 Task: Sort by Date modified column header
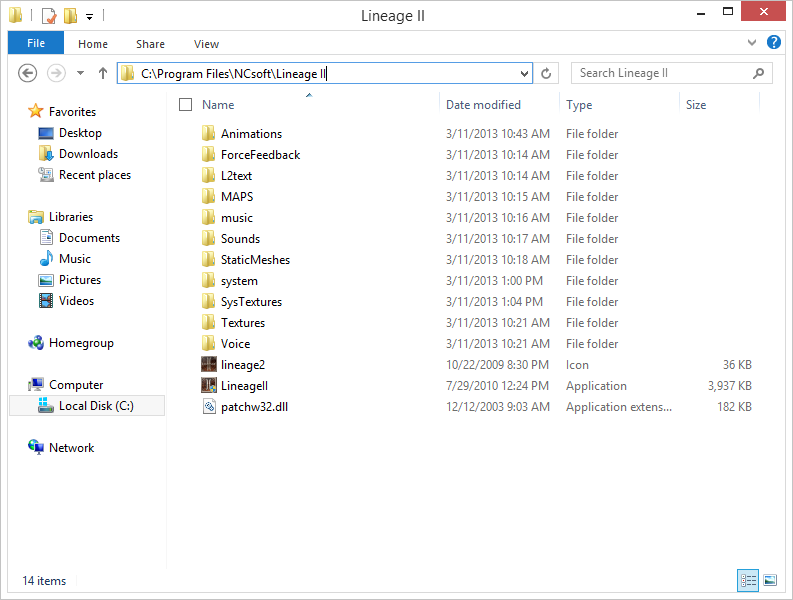point(483,105)
